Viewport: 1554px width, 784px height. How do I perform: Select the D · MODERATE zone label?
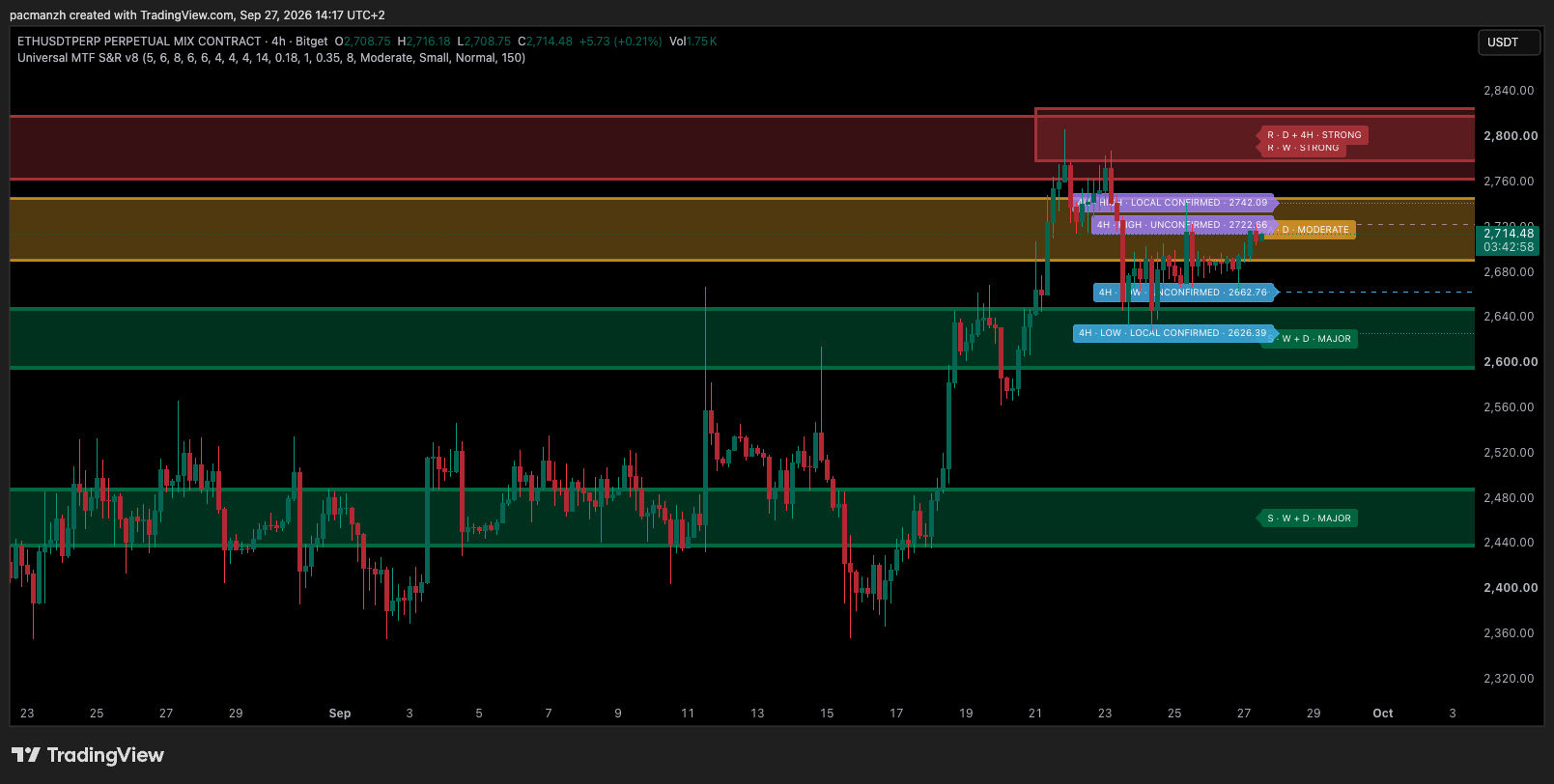pos(1313,230)
